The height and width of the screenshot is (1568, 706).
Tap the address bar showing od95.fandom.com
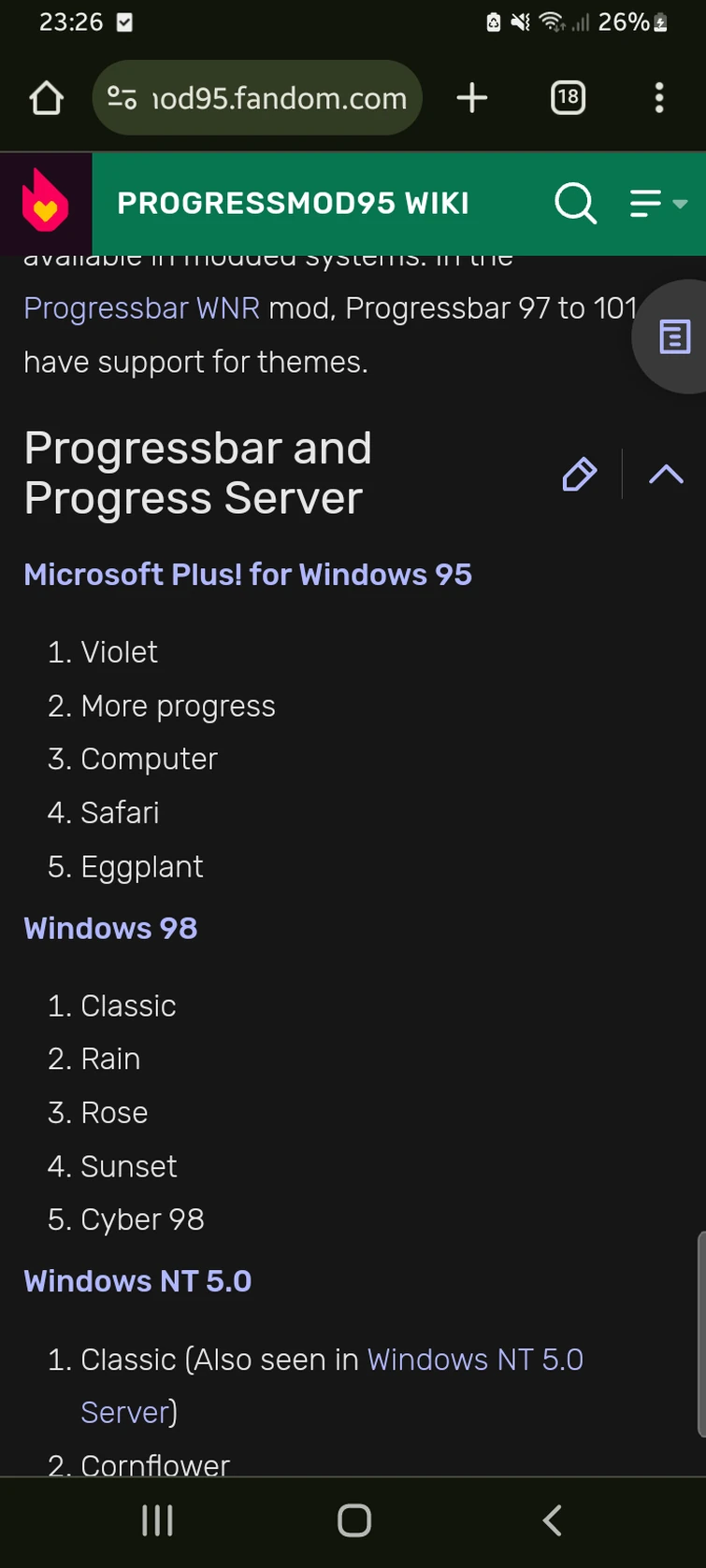pos(281,97)
